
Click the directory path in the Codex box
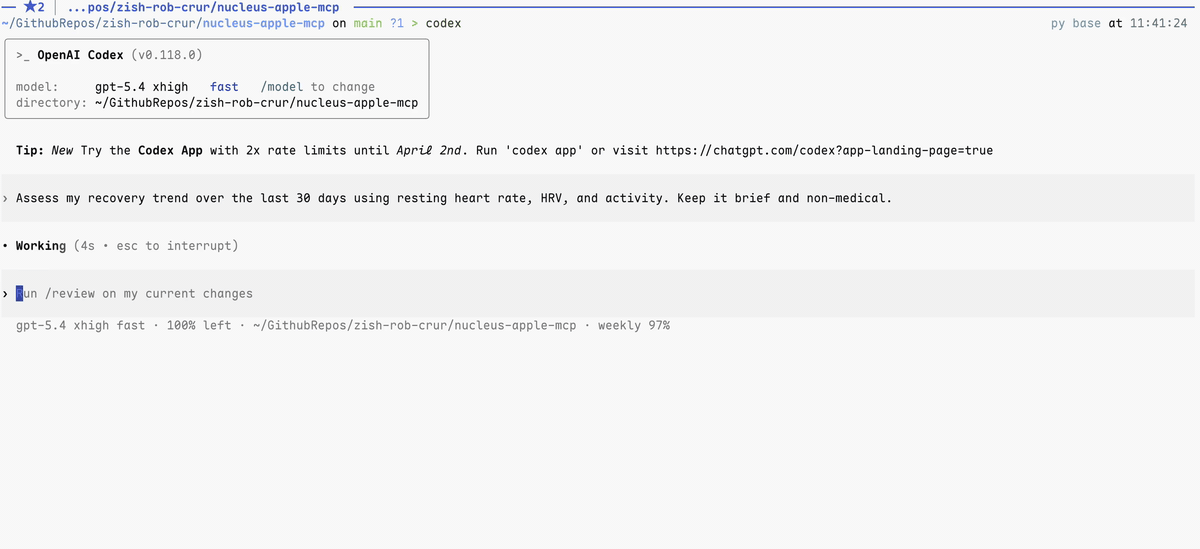click(x=257, y=103)
